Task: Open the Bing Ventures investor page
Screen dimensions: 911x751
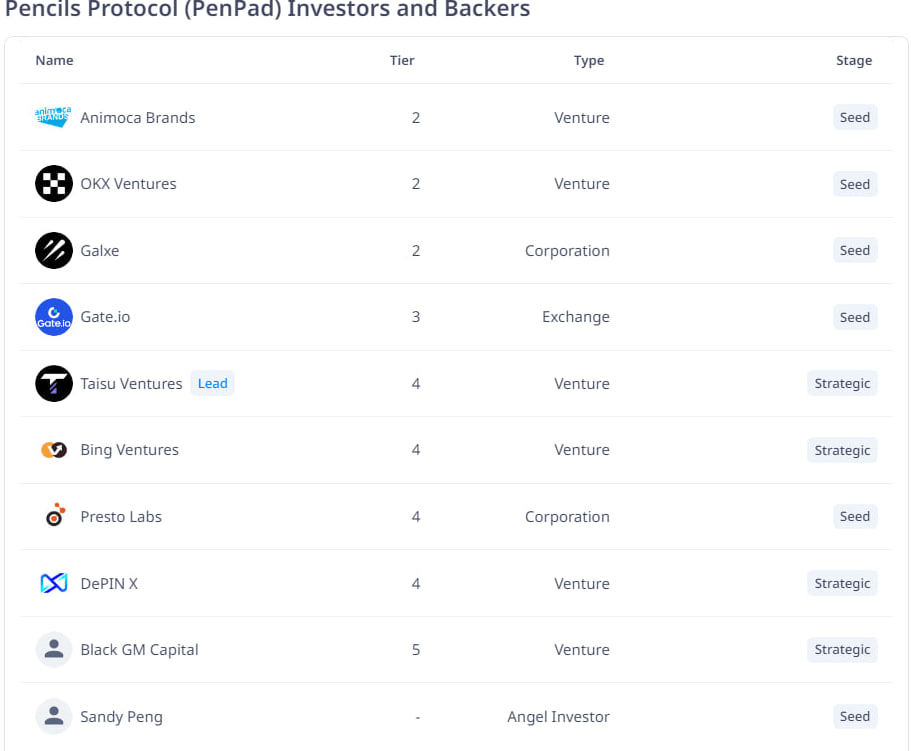Action: tap(129, 450)
